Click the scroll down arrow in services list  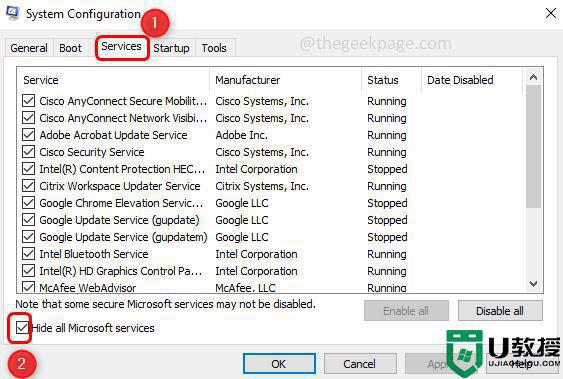[534, 284]
